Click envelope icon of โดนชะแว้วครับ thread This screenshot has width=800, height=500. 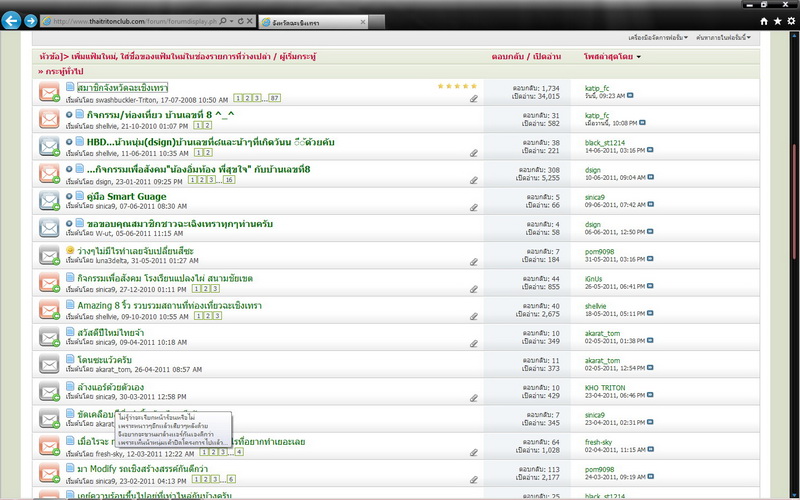pos(49,364)
